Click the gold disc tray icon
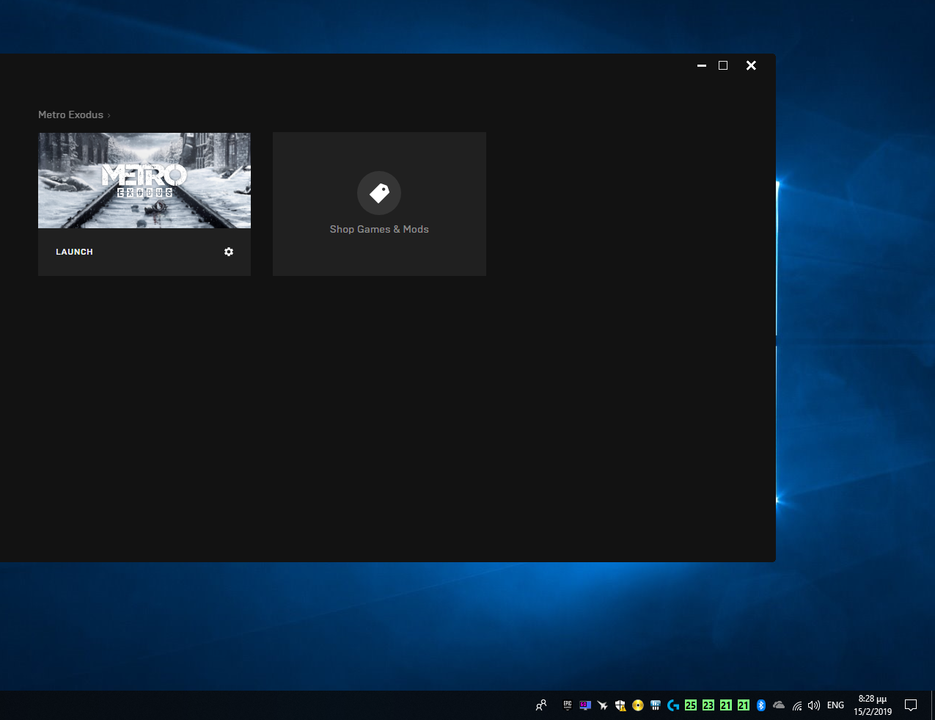 click(x=637, y=705)
